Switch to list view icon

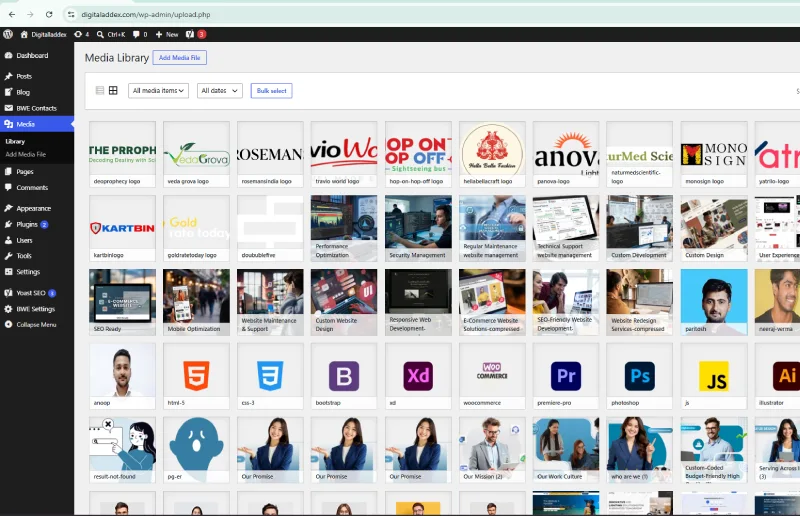point(100,90)
